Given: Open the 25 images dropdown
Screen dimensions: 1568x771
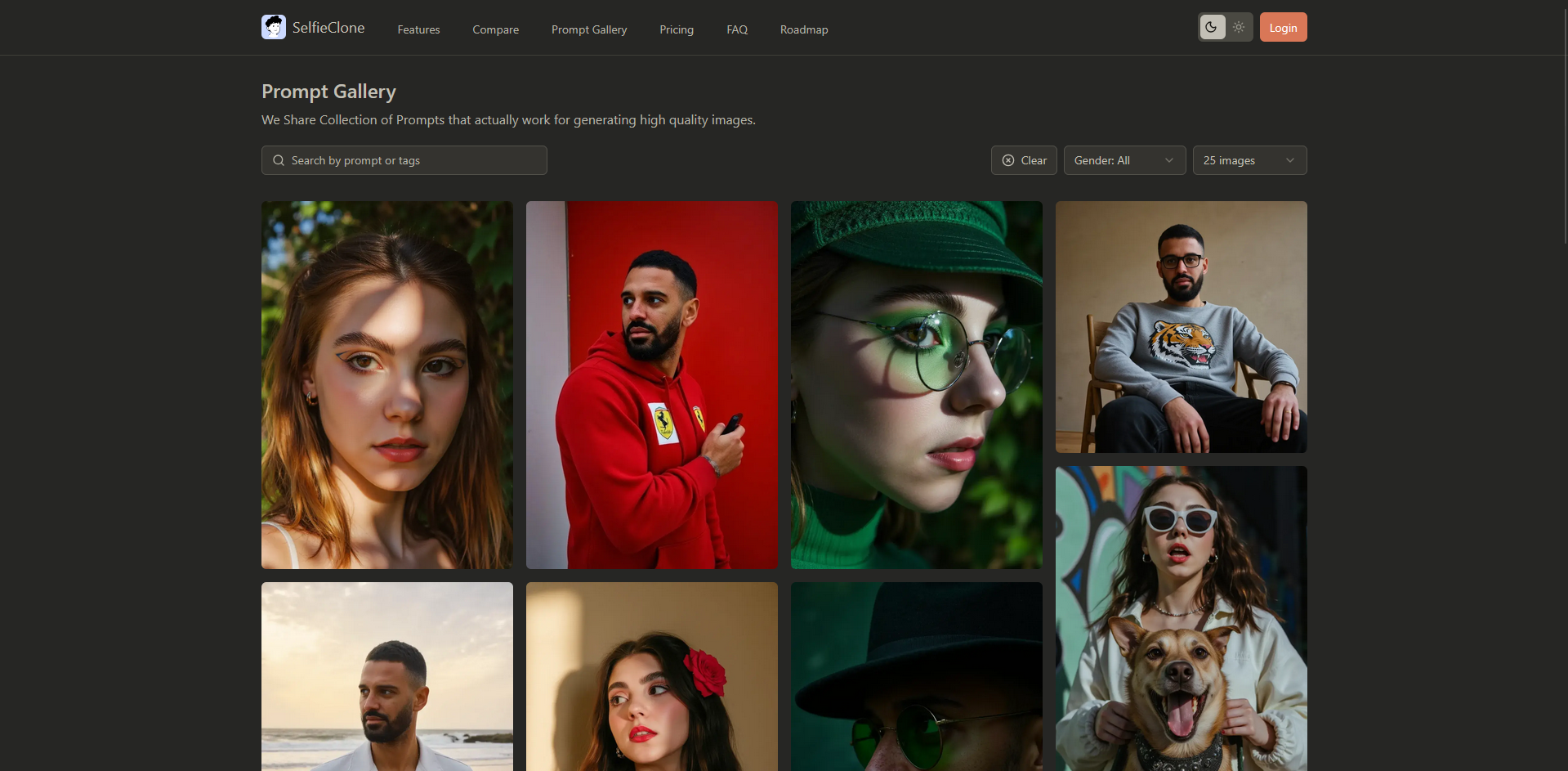Looking at the screenshot, I should pyautogui.click(x=1249, y=160).
